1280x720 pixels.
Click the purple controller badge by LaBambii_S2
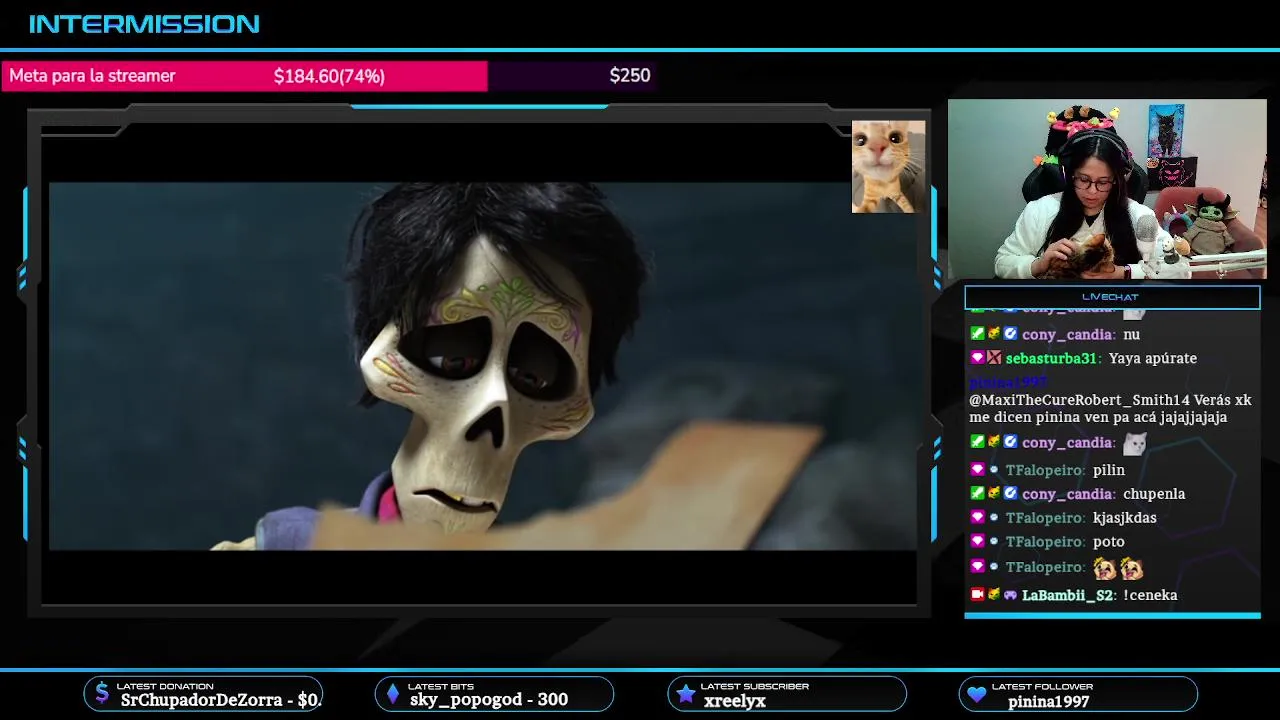(1010, 594)
